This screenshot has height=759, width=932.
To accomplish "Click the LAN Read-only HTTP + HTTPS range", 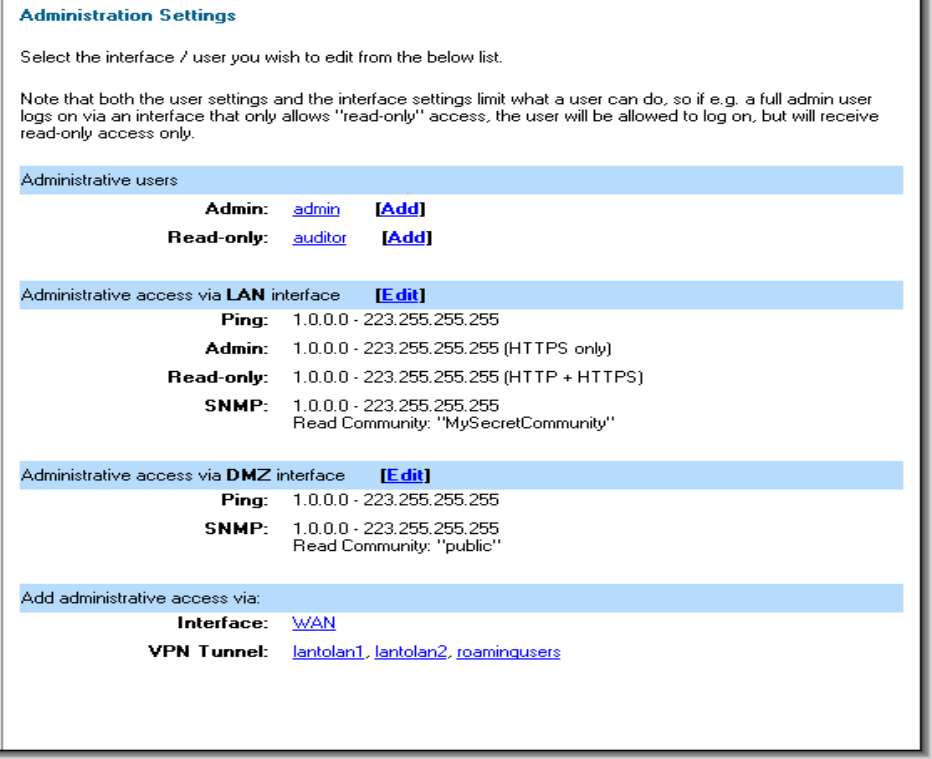I will [x=468, y=377].
